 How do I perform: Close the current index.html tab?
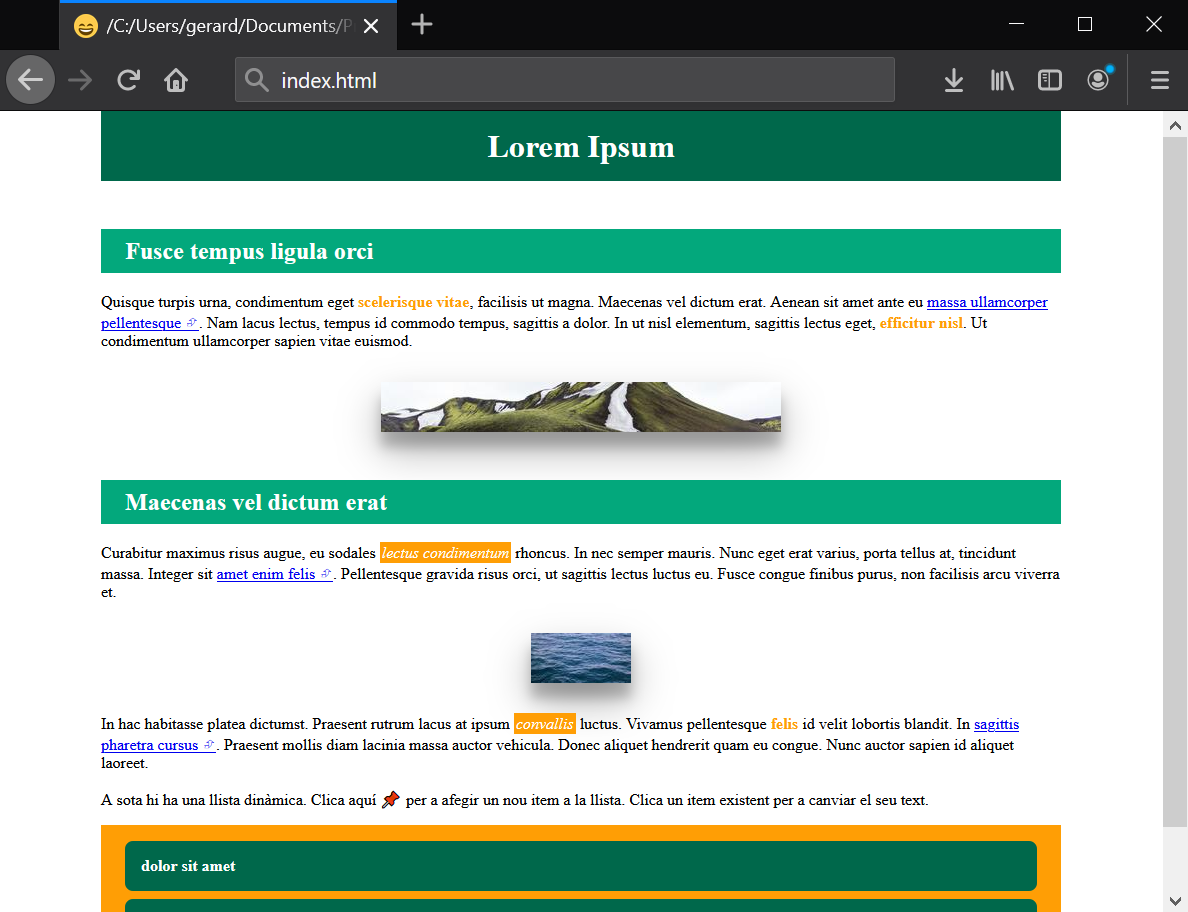[371, 26]
